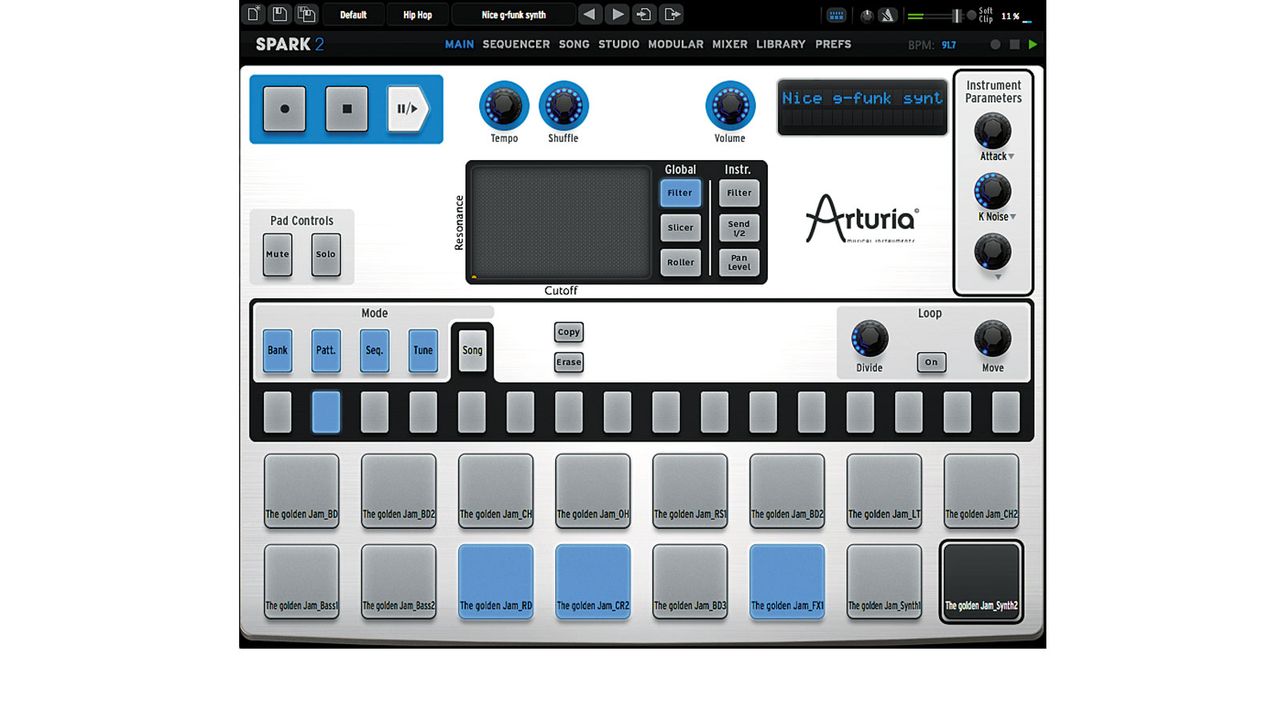Screen dimensions: 1280x720
Task: Enable the Roller effect
Action: [680, 263]
